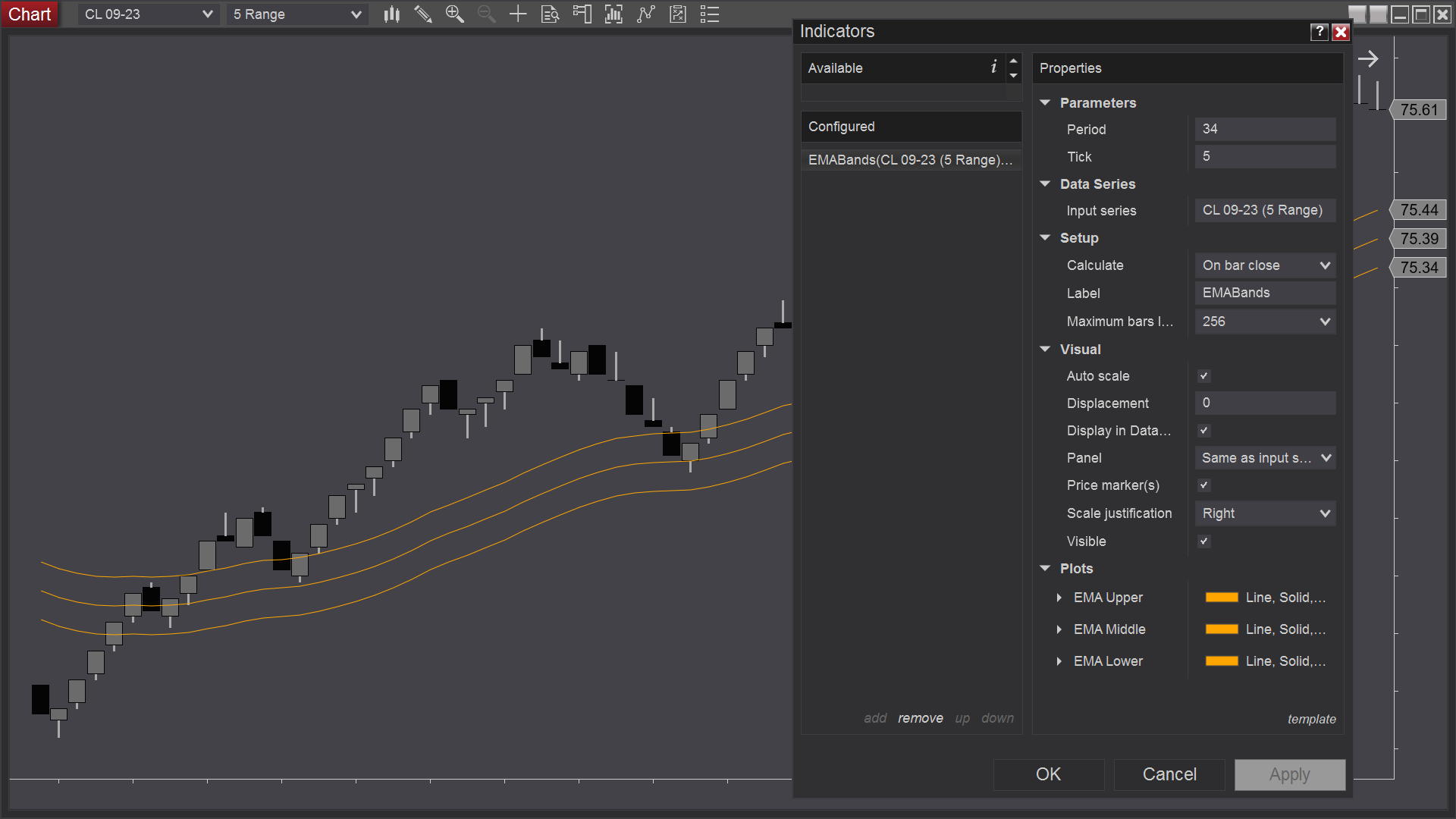Toggle the Price marker(s) checkbox

pyautogui.click(x=1203, y=485)
